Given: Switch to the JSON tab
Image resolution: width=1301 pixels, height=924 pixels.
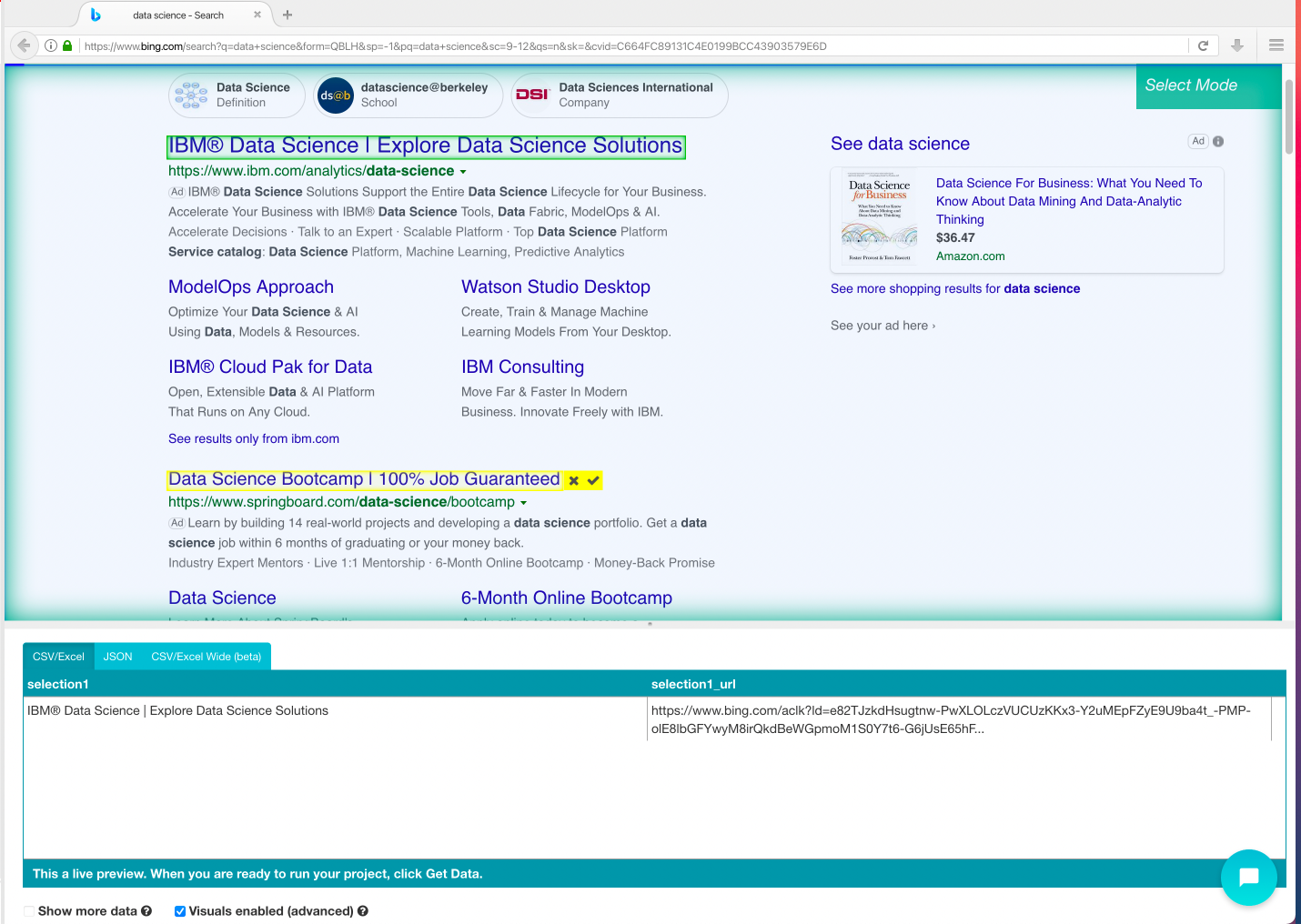Looking at the screenshot, I should pyautogui.click(x=118, y=657).
